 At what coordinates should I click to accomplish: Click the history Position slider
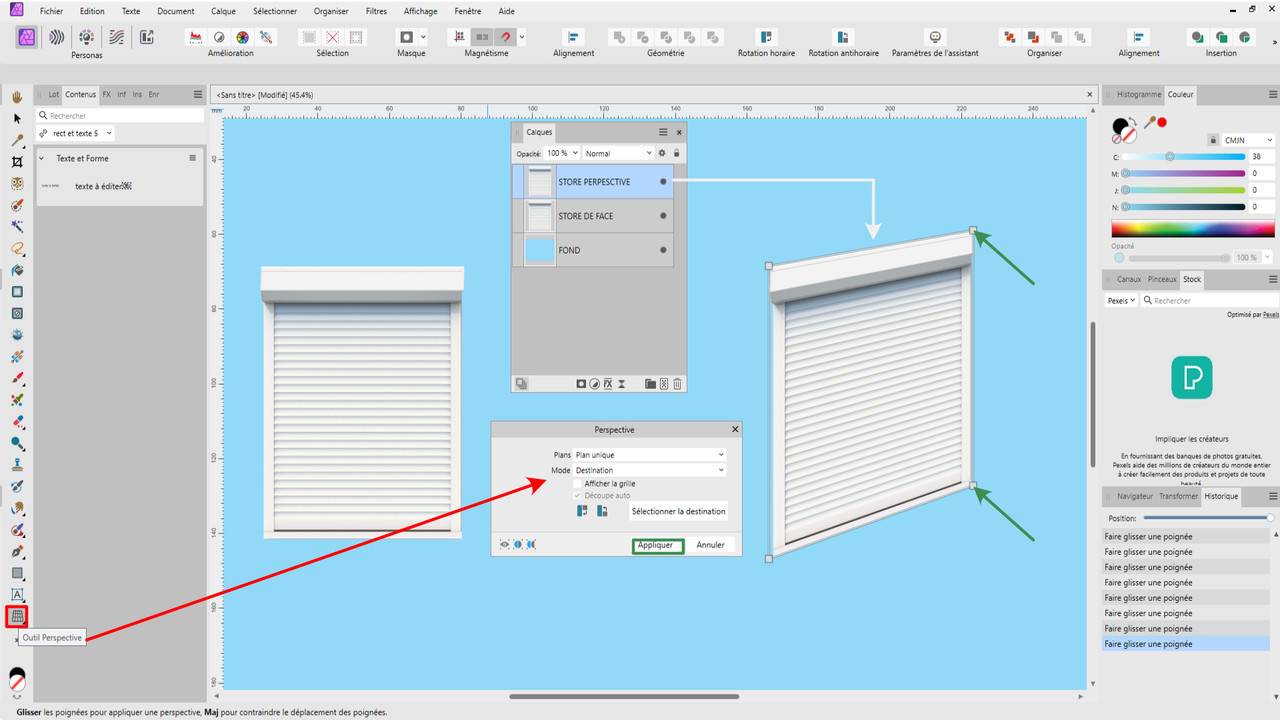[1208, 518]
